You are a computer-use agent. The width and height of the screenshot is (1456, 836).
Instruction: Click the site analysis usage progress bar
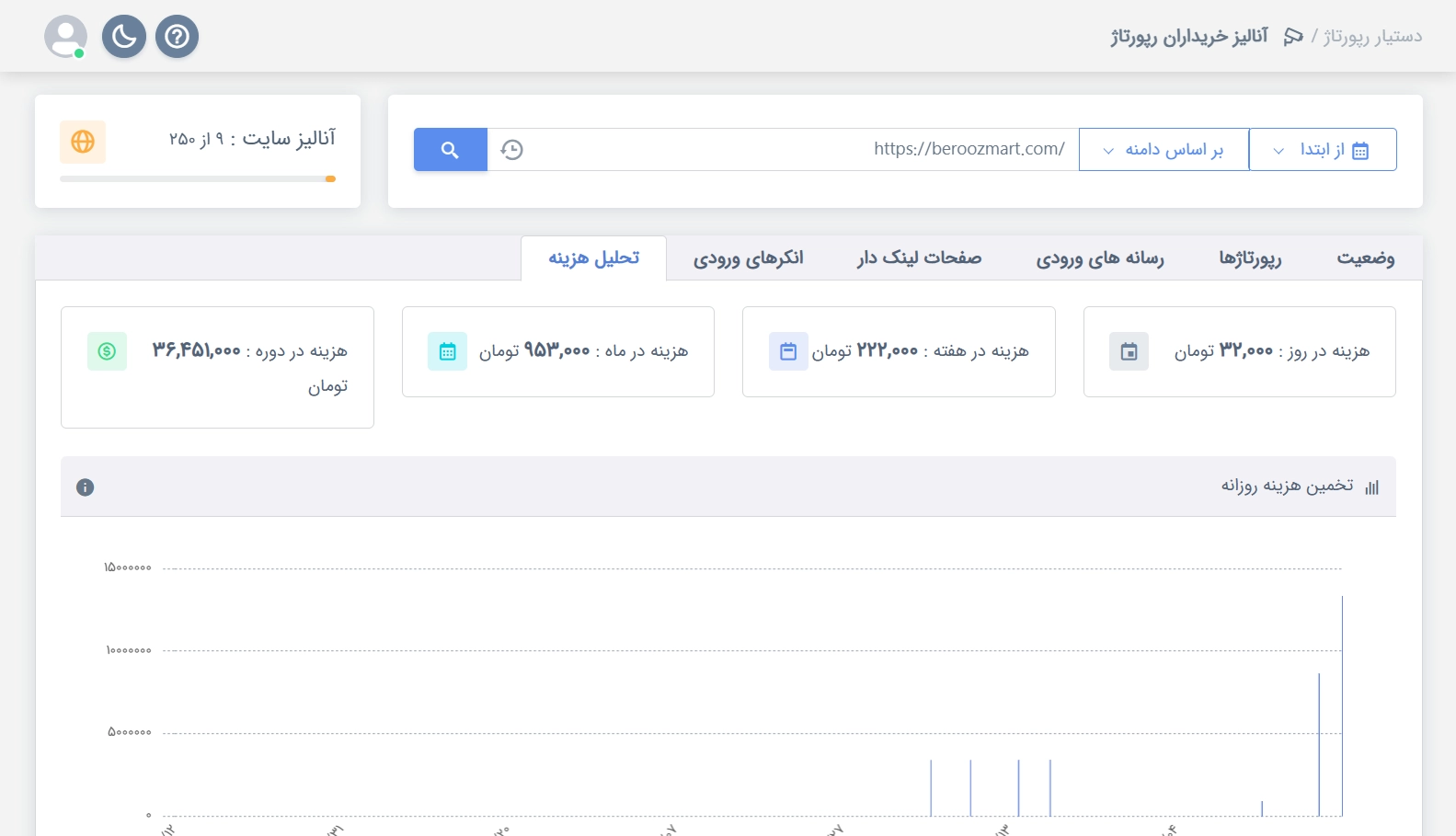pyautogui.click(x=198, y=179)
